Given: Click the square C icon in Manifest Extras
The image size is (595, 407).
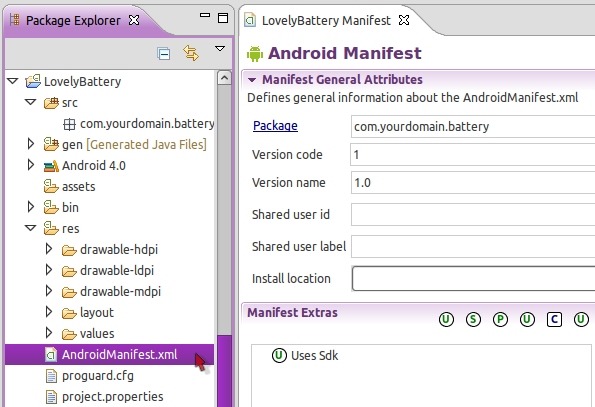Looking at the screenshot, I should 554,319.
